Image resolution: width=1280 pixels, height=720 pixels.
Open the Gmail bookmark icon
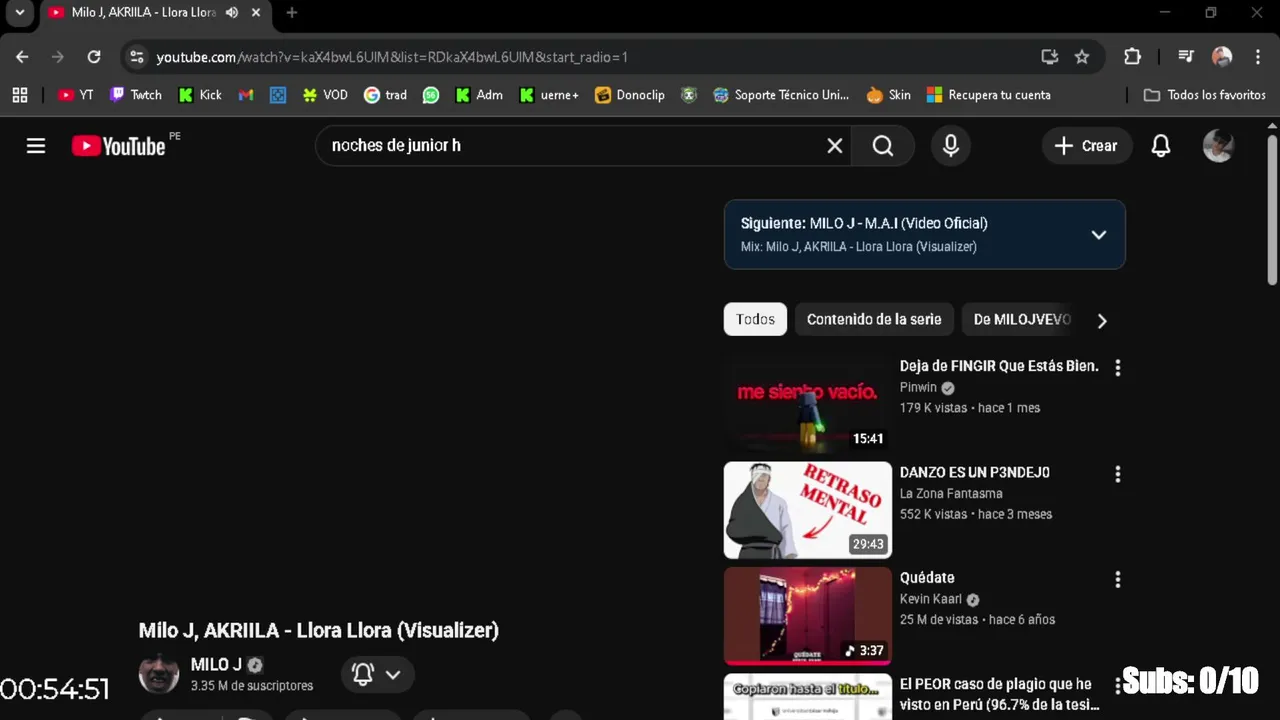pyautogui.click(x=246, y=95)
